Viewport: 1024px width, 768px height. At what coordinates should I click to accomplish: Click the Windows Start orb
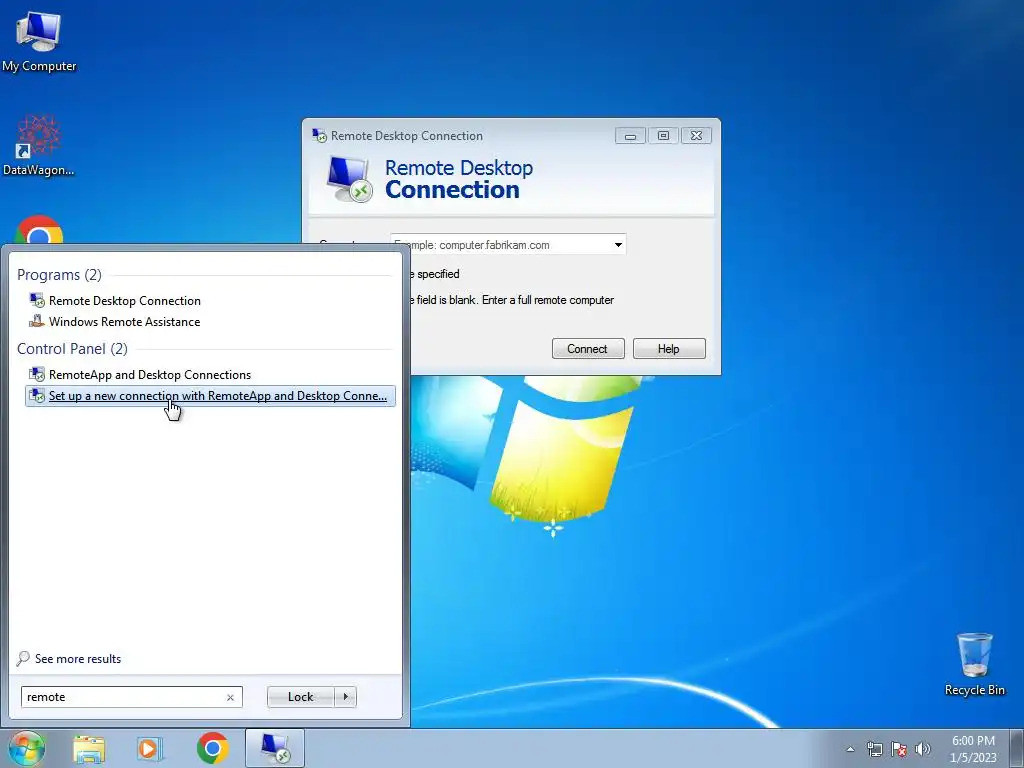[27, 748]
